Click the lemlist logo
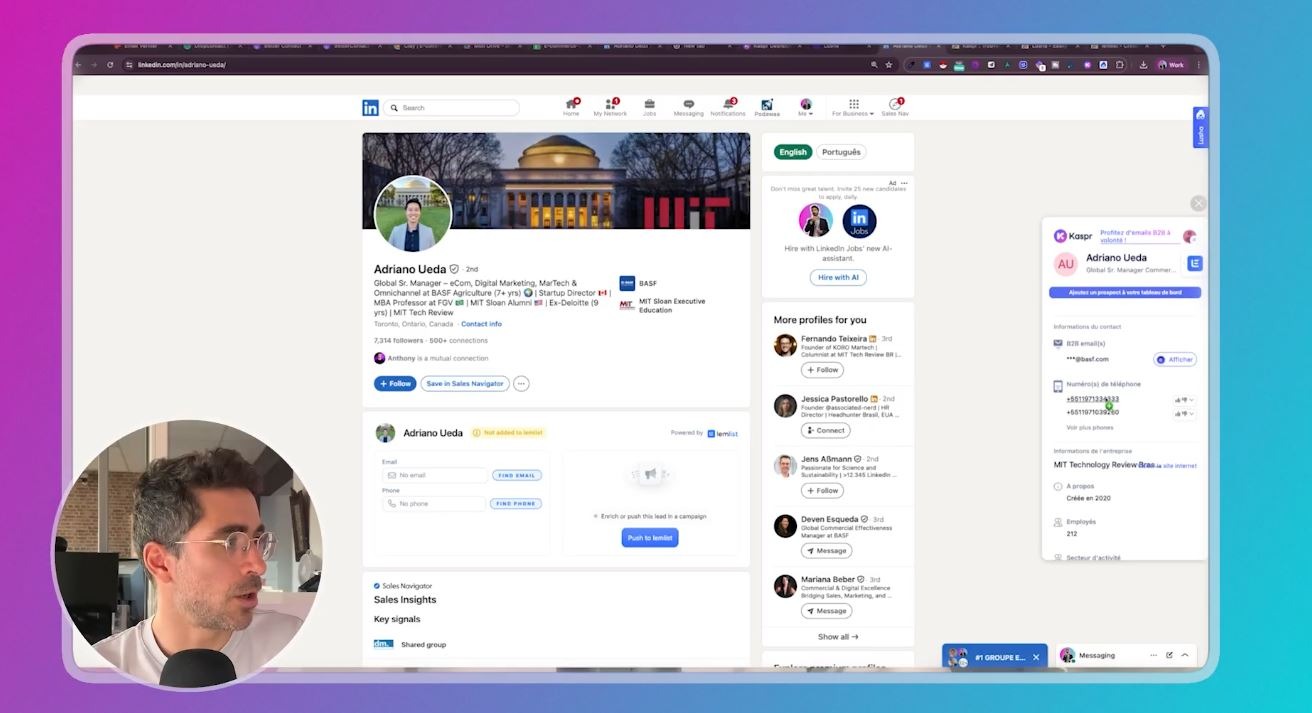 coord(722,433)
